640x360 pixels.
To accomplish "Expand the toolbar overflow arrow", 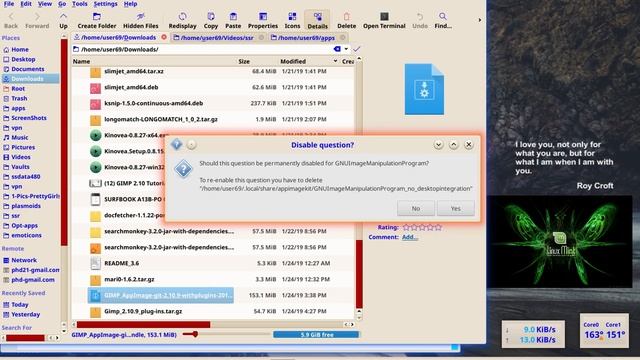I will coord(480,20).
